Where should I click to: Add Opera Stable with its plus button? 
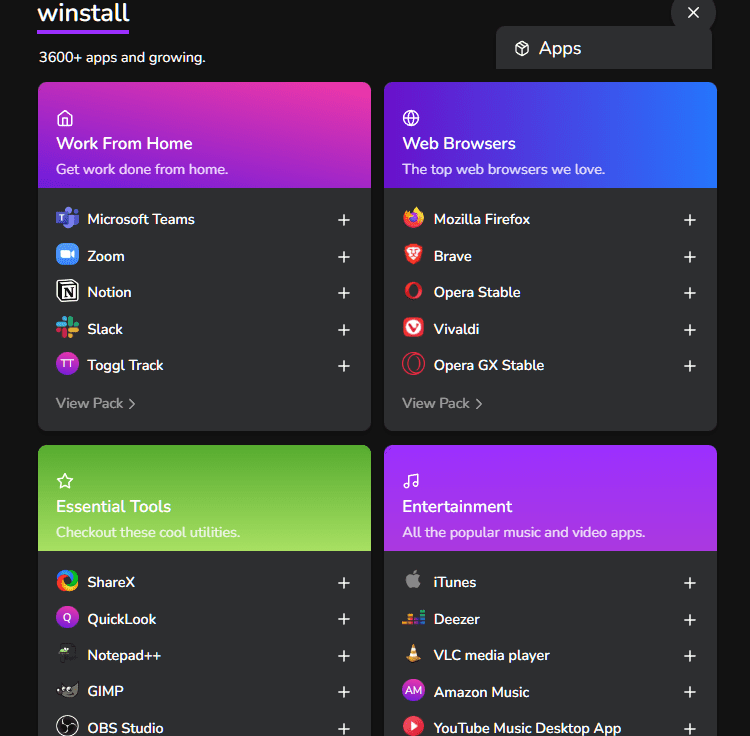point(689,293)
